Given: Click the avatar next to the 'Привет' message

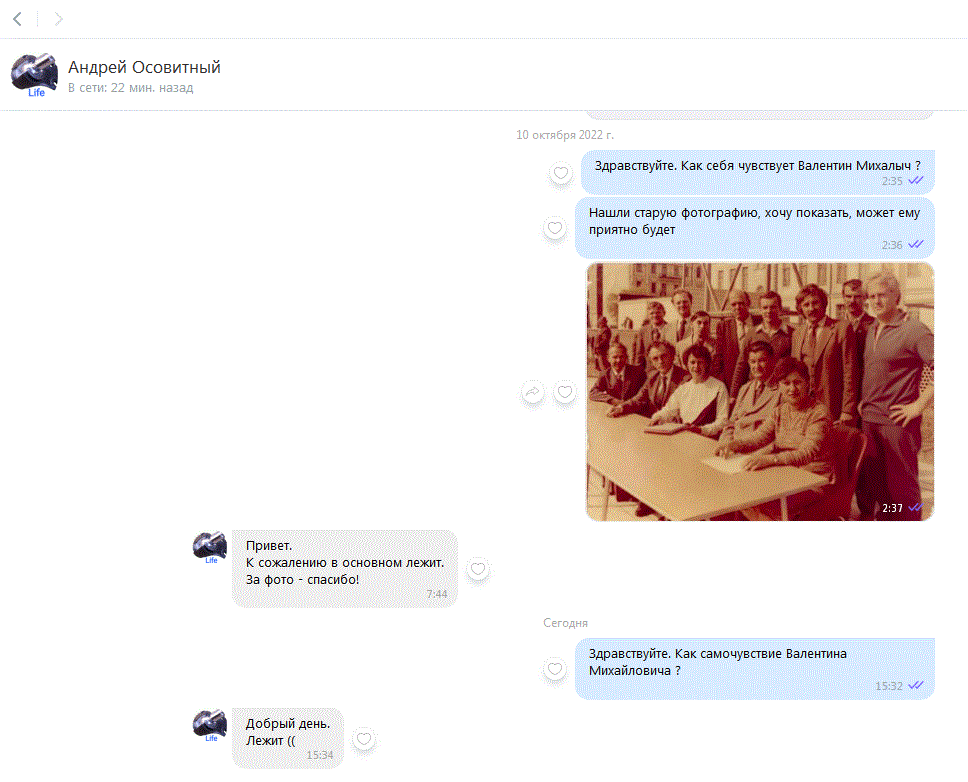Looking at the screenshot, I should pyautogui.click(x=210, y=547).
